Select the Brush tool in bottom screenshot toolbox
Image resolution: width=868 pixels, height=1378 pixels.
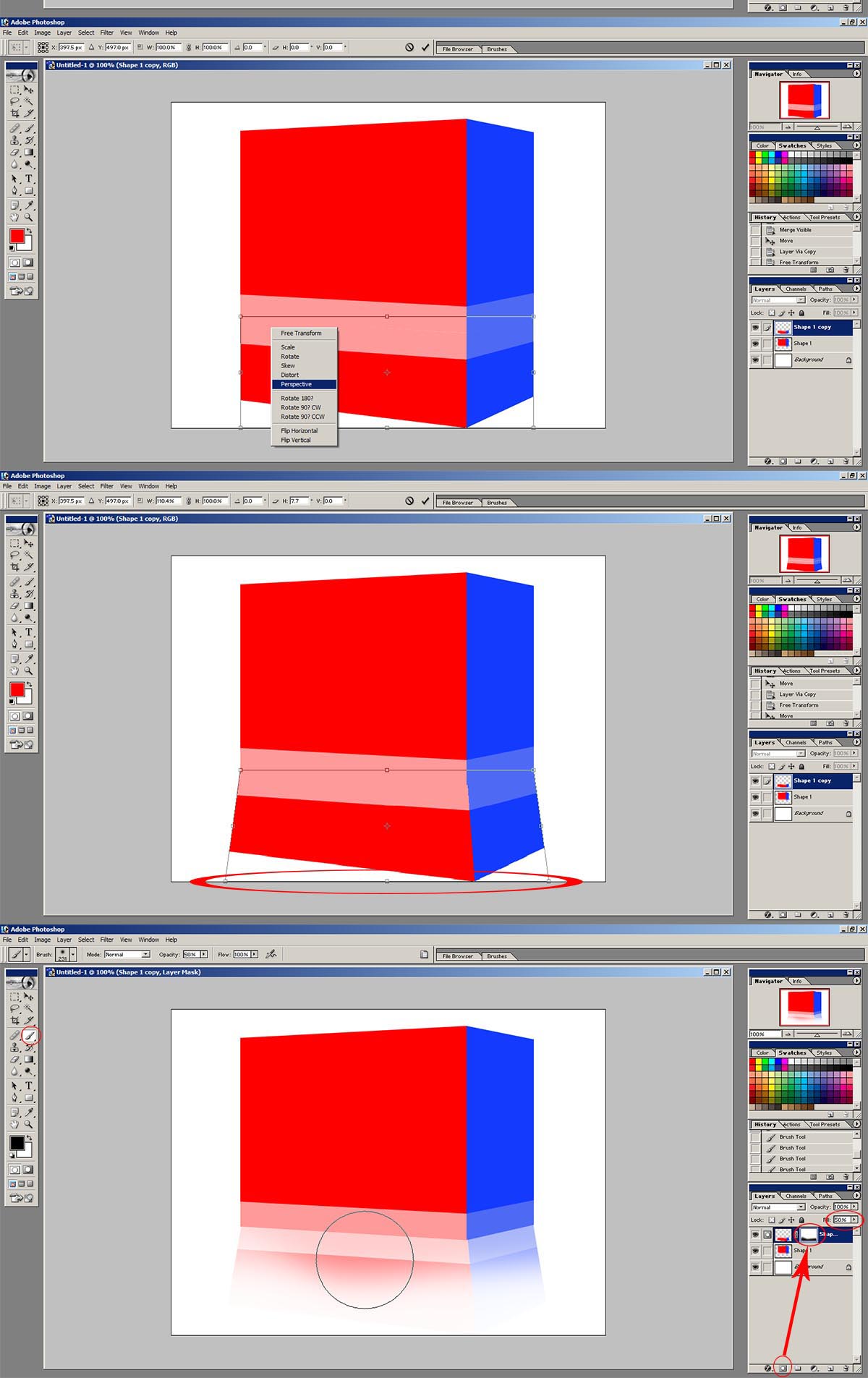[x=29, y=1035]
